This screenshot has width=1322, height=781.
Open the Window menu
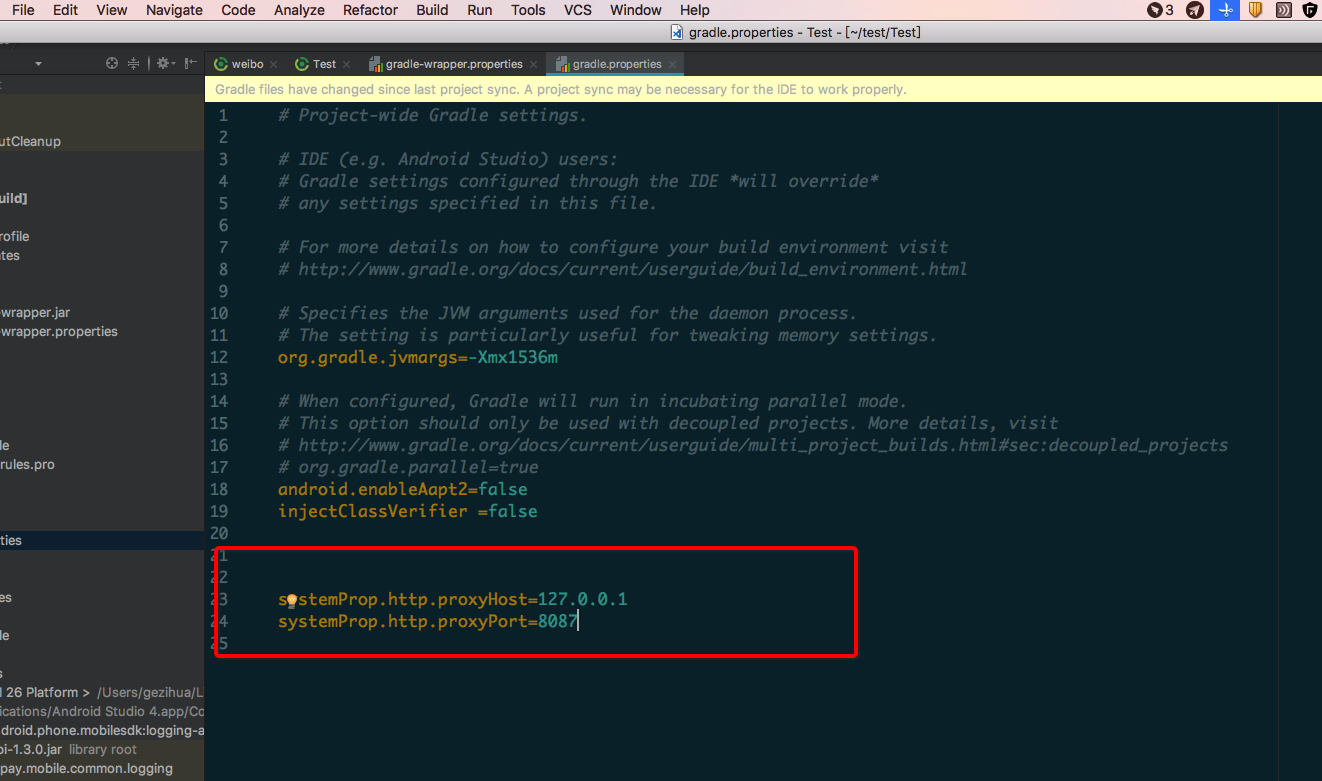[x=635, y=10]
